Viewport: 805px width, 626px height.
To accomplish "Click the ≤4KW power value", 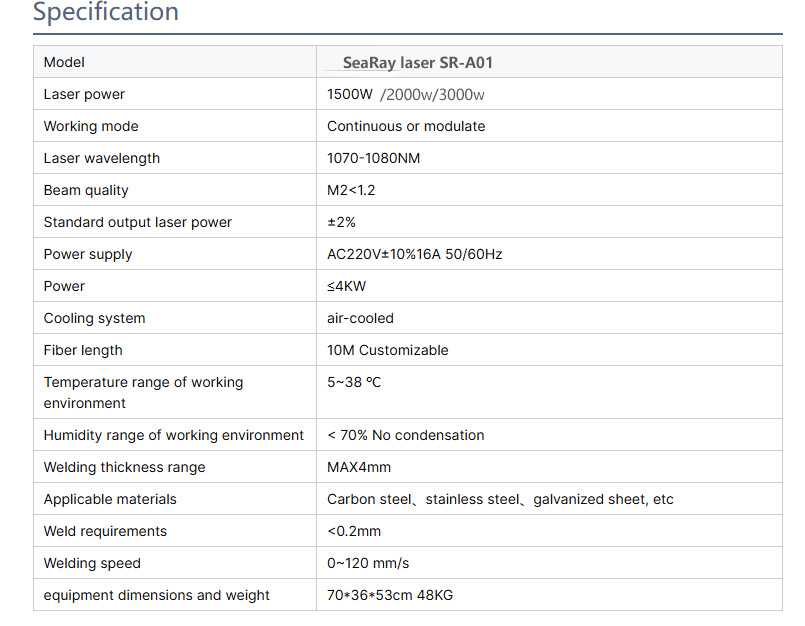I will tap(347, 287).
